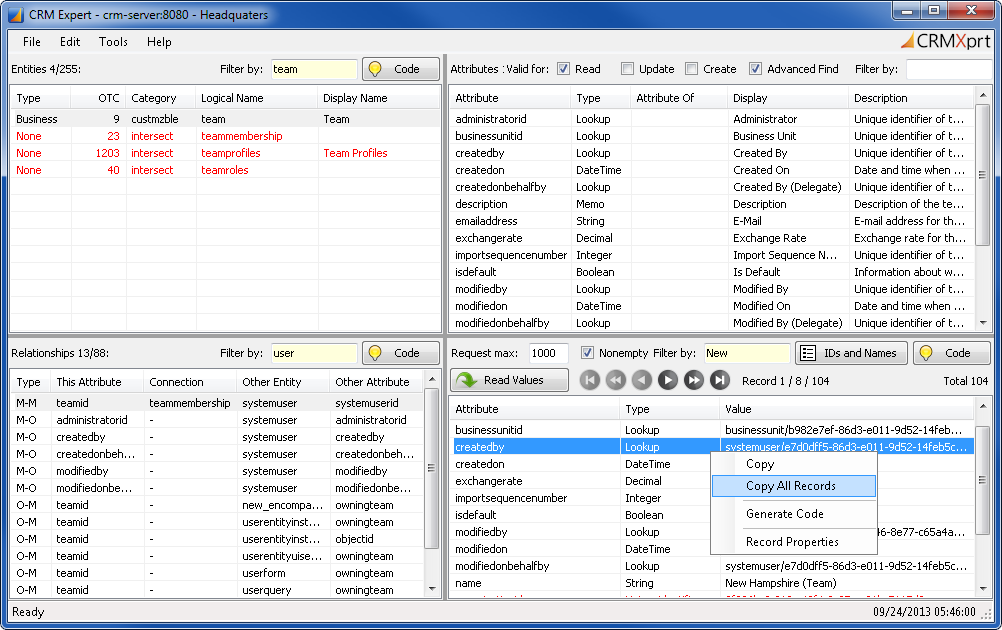This screenshot has height=630, width=1002.
Task: Sort attributes by Attribute Of header
Action: pyautogui.click(x=679, y=98)
